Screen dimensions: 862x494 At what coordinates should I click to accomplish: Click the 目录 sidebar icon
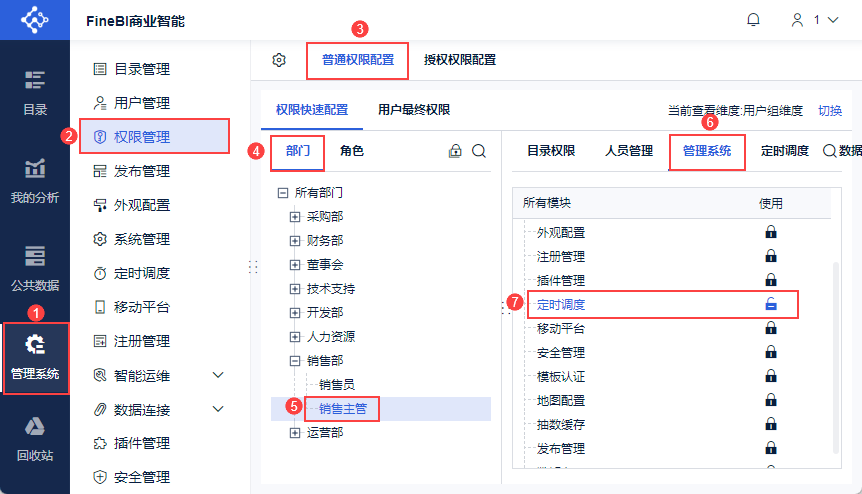coord(35,92)
